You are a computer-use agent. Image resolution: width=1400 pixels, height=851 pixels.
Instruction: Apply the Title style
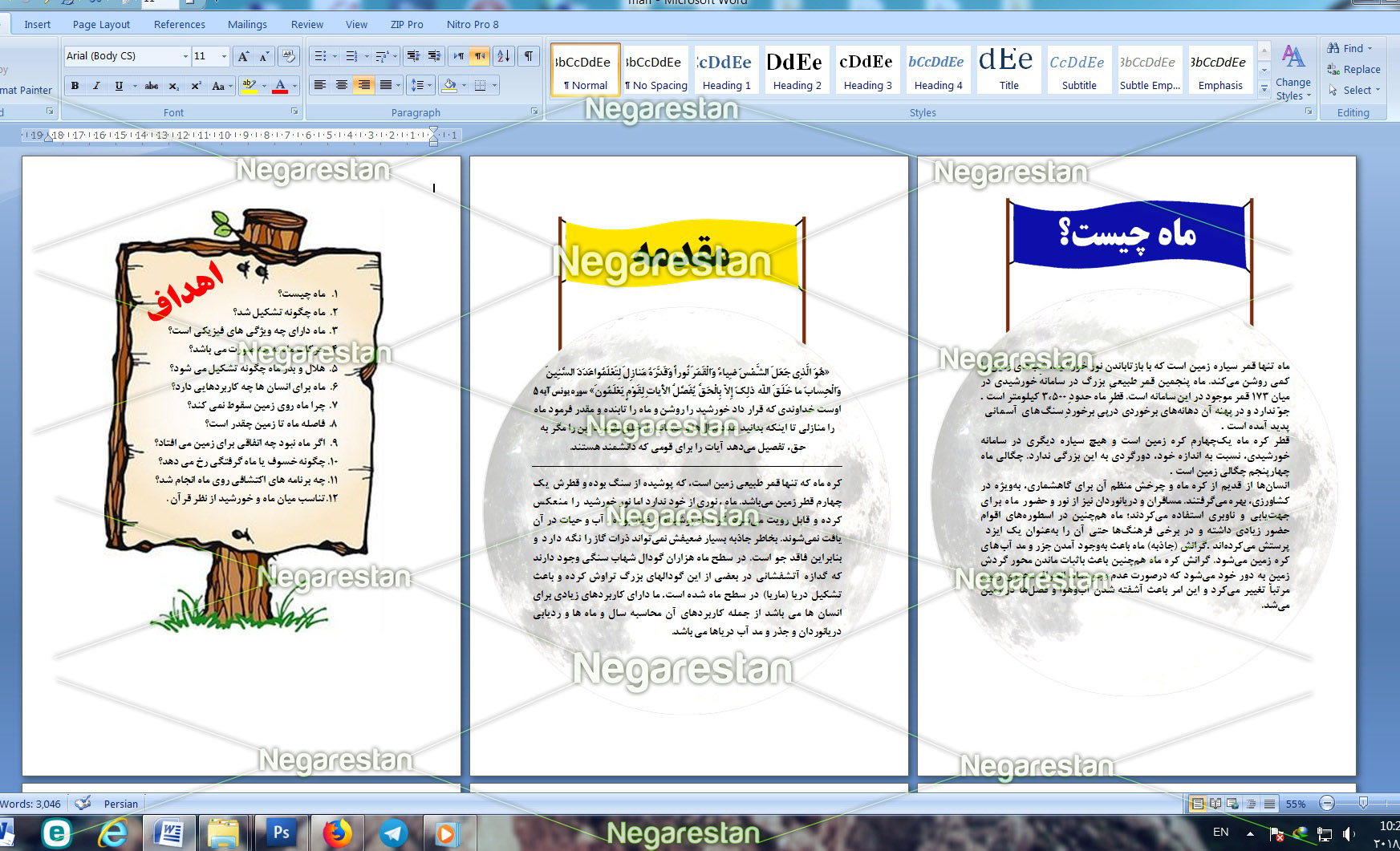(1008, 70)
